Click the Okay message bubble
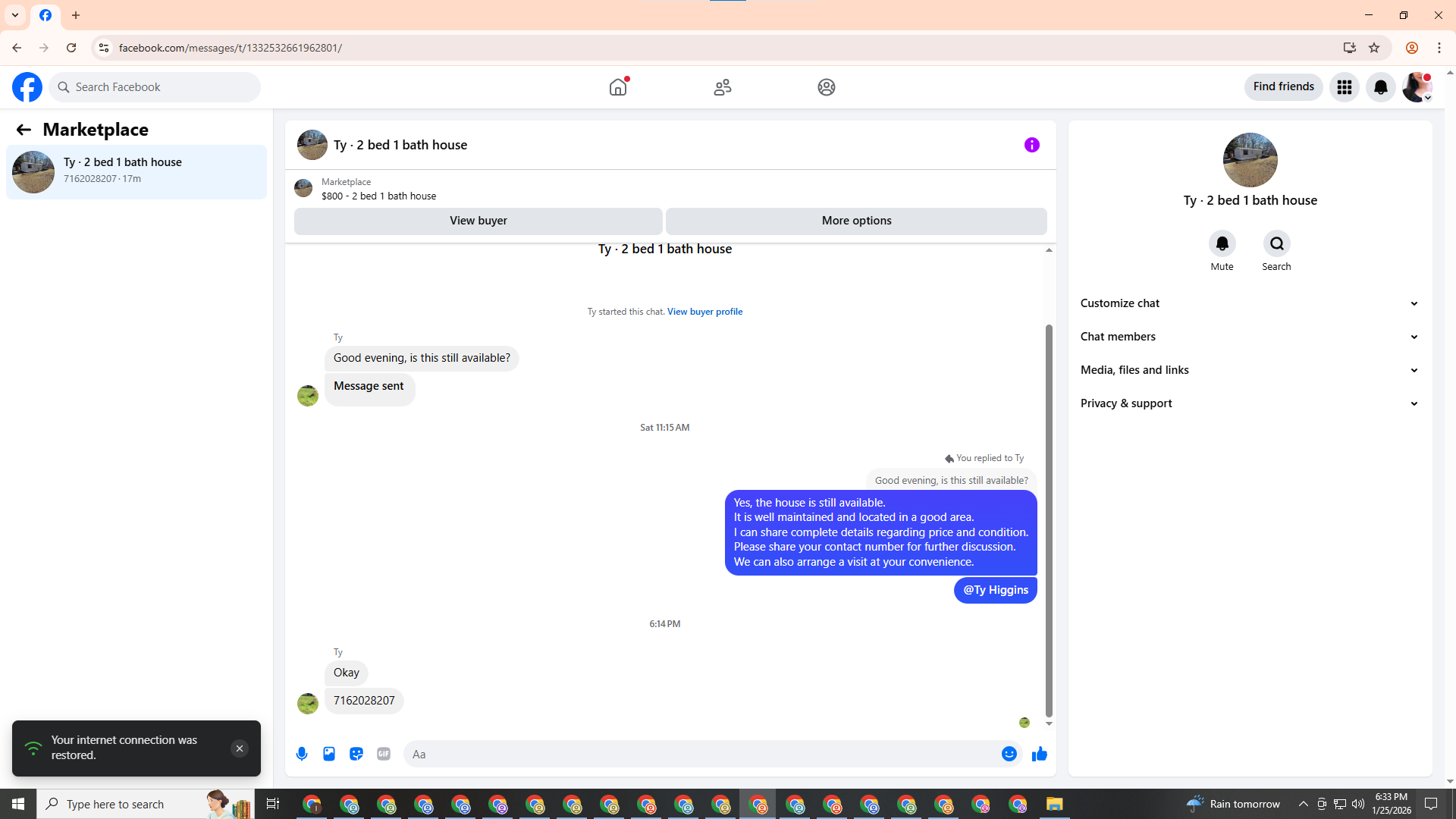Viewport: 1456px width, 819px height. click(347, 673)
